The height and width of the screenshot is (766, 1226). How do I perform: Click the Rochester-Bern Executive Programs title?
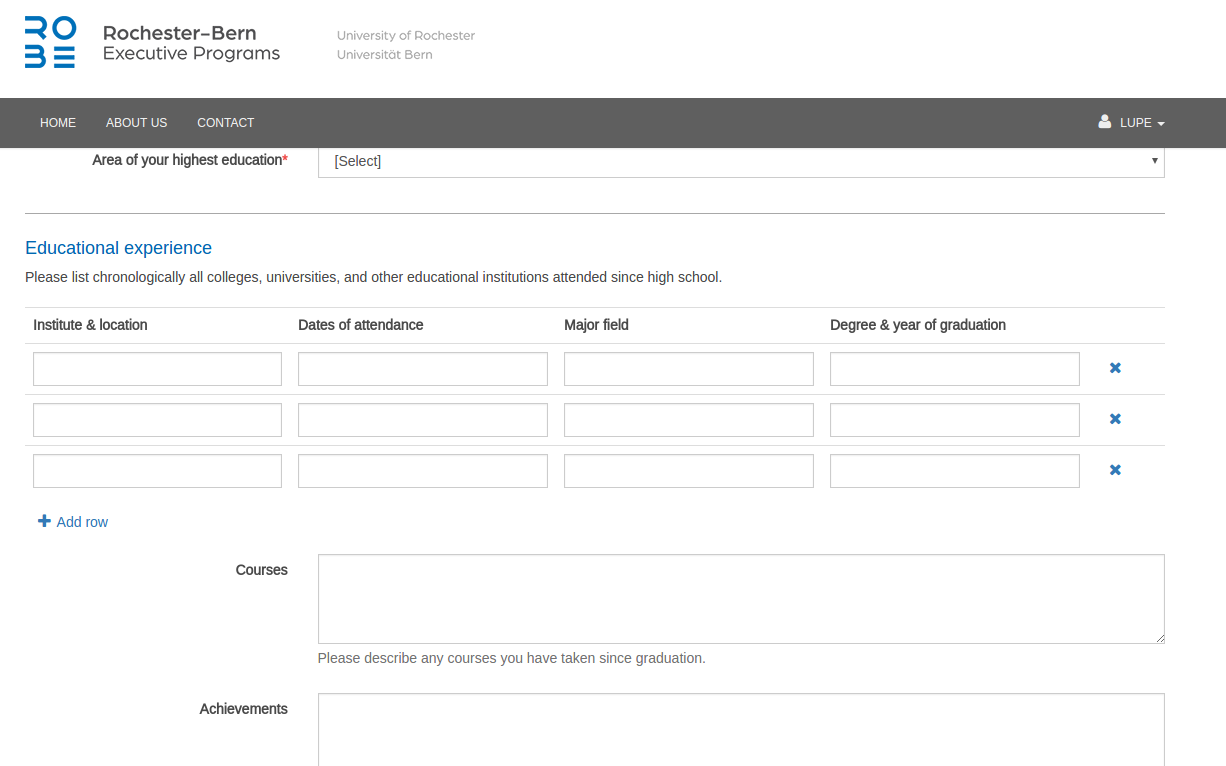(x=191, y=43)
